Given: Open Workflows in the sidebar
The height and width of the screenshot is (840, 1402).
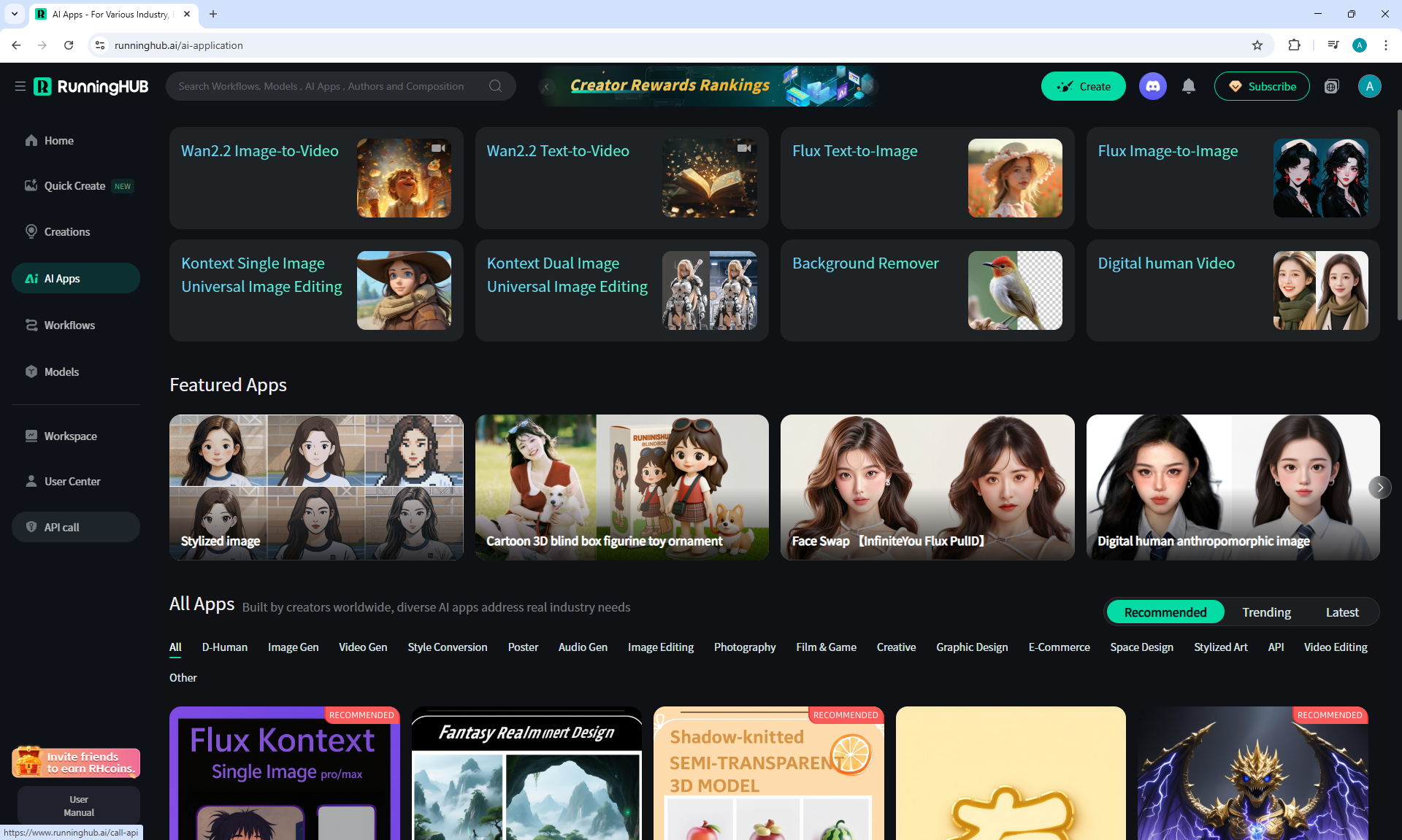Looking at the screenshot, I should (x=69, y=325).
